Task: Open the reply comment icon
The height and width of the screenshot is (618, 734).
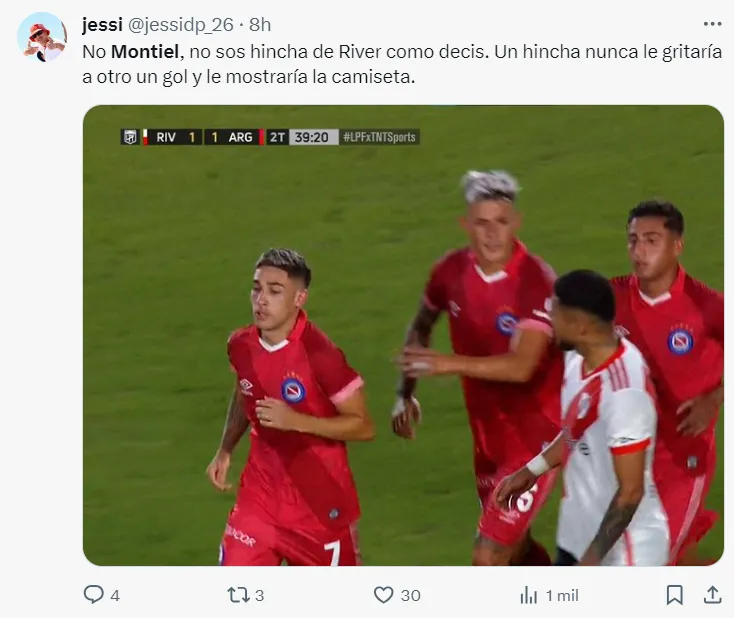Action: 93,595
